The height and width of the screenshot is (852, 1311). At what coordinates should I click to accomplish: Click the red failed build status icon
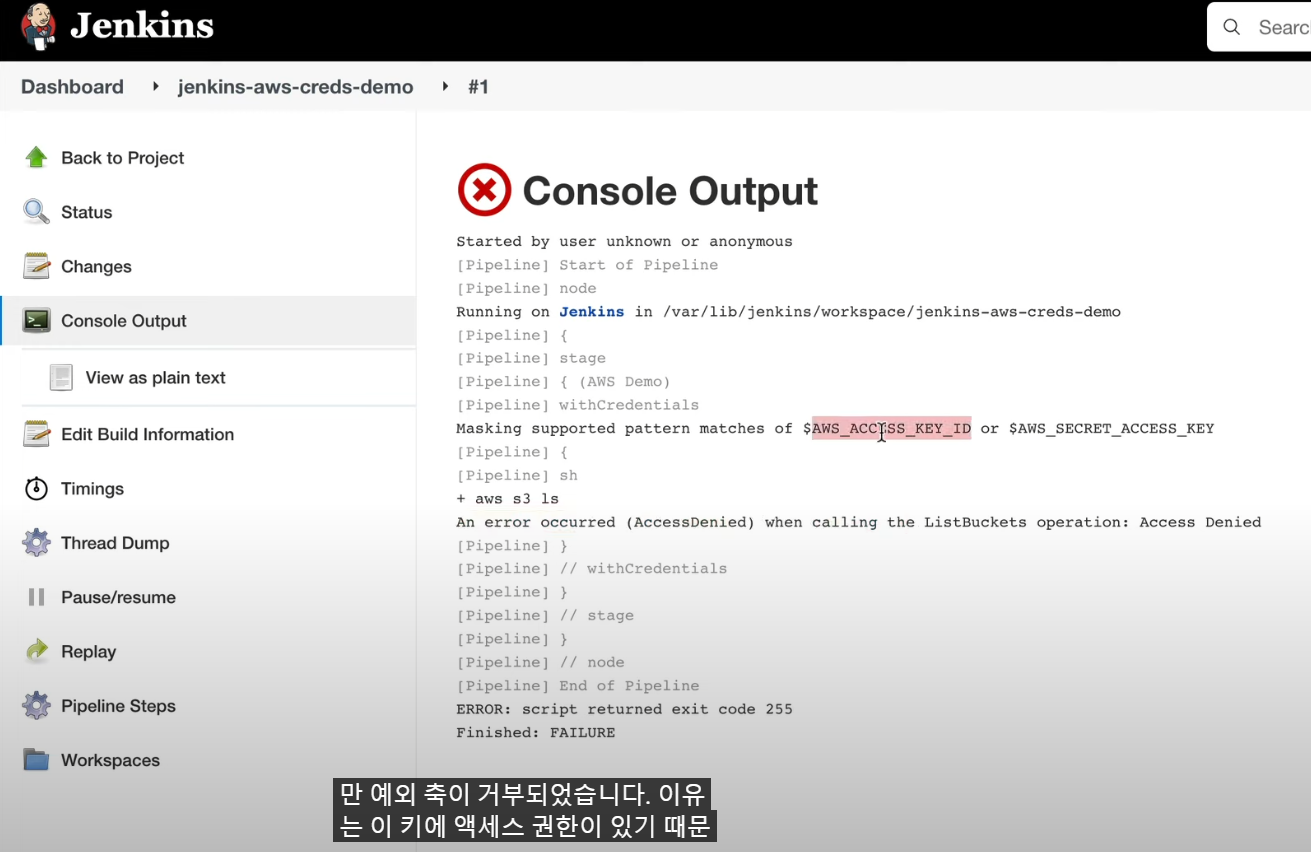point(484,190)
